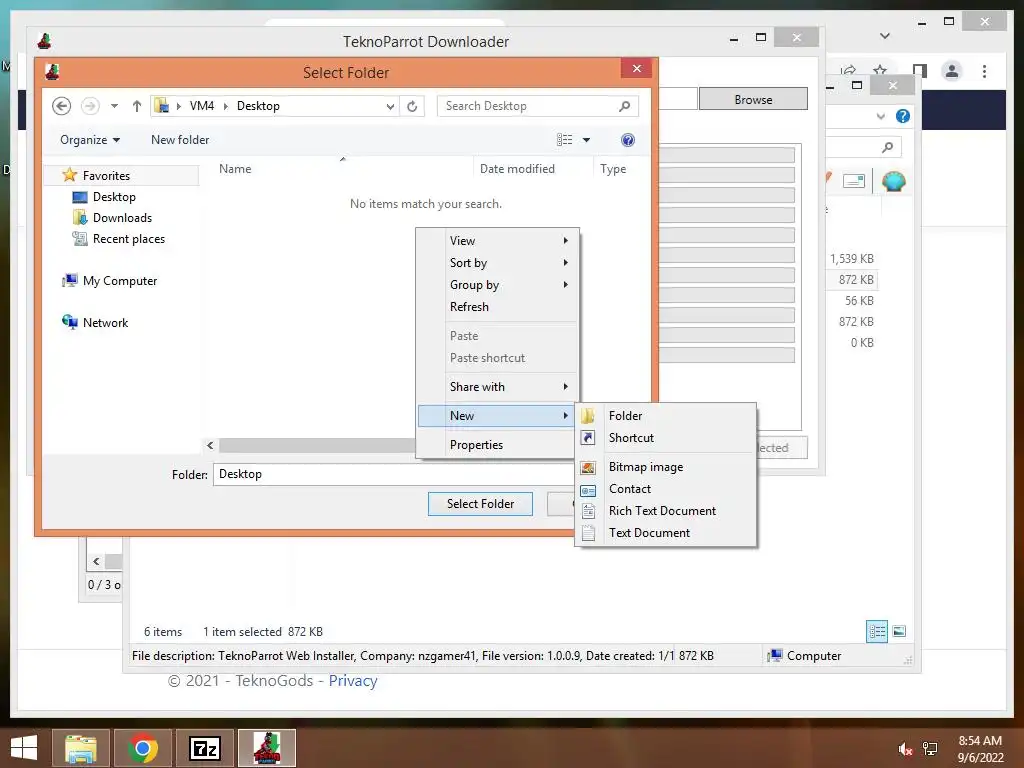Select Network in navigation pane
The height and width of the screenshot is (768, 1024).
[x=105, y=323]
